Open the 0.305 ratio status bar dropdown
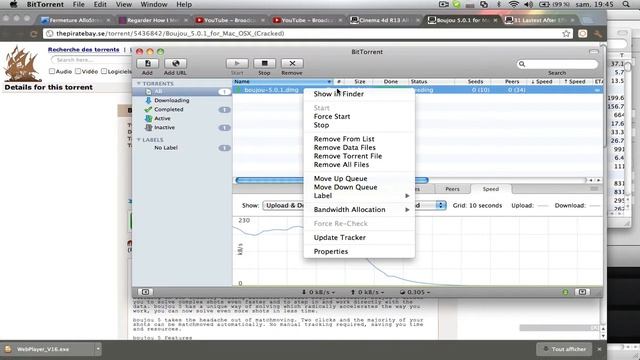The height and width of the screenshot is (360, 640). [x=415, y=292]
